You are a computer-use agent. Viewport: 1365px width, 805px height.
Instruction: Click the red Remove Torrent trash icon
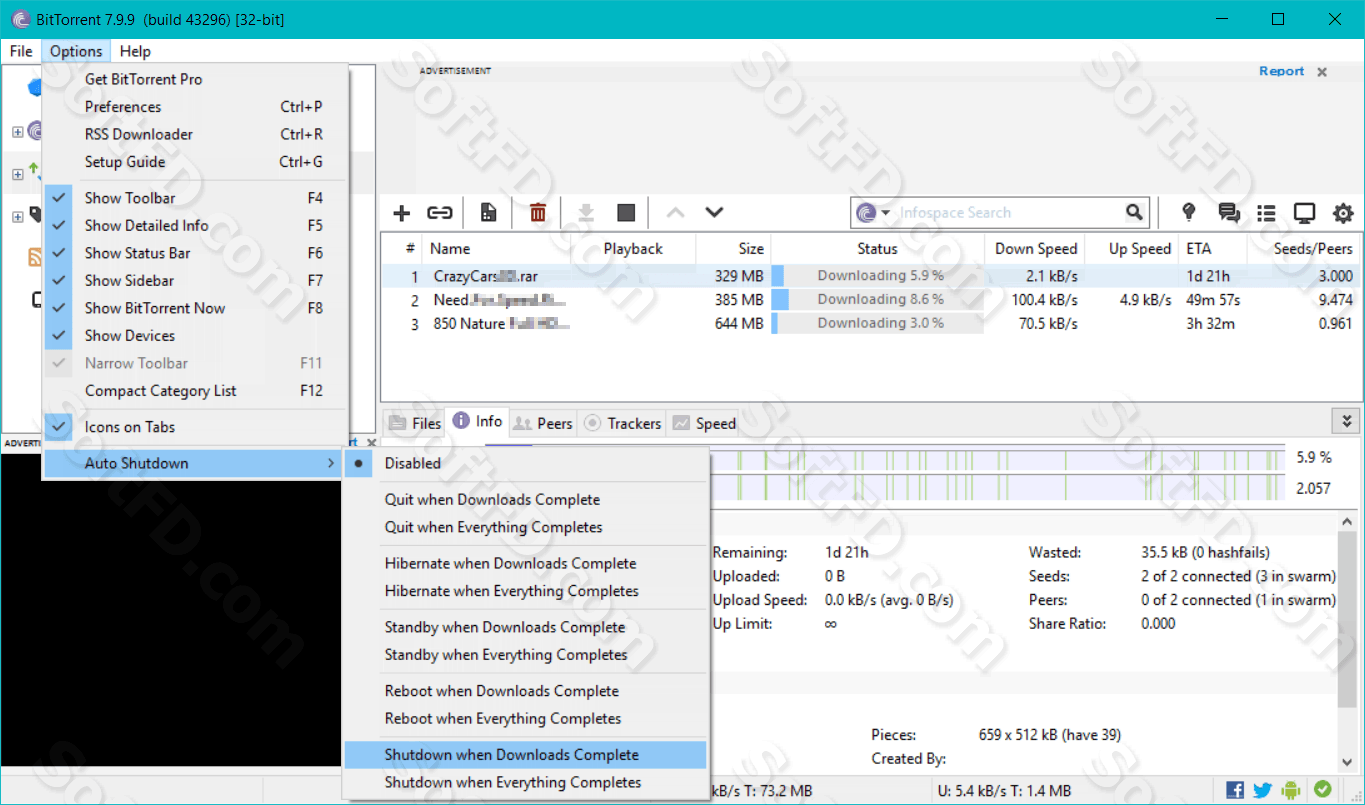538,213
